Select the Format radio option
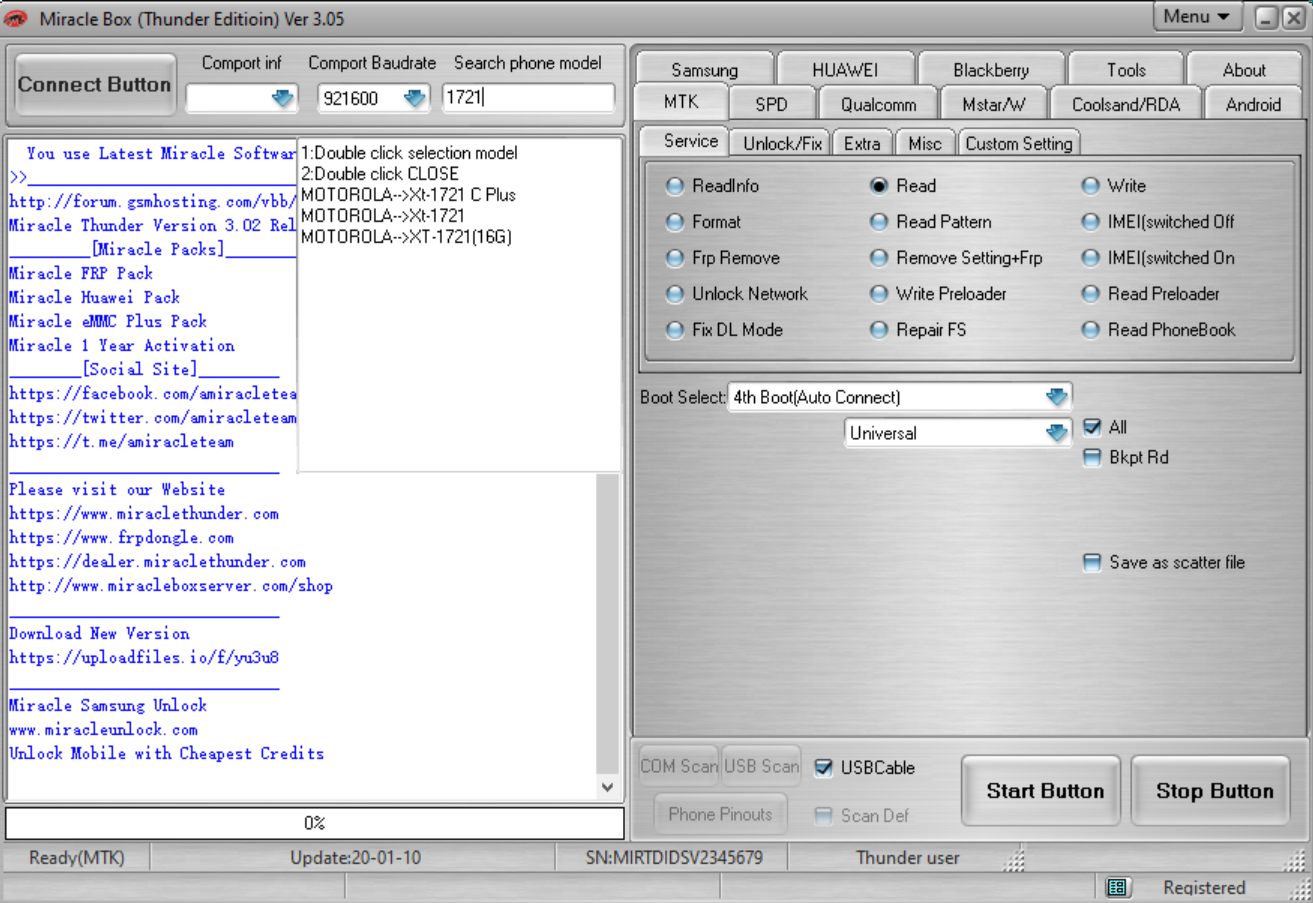 675,222
